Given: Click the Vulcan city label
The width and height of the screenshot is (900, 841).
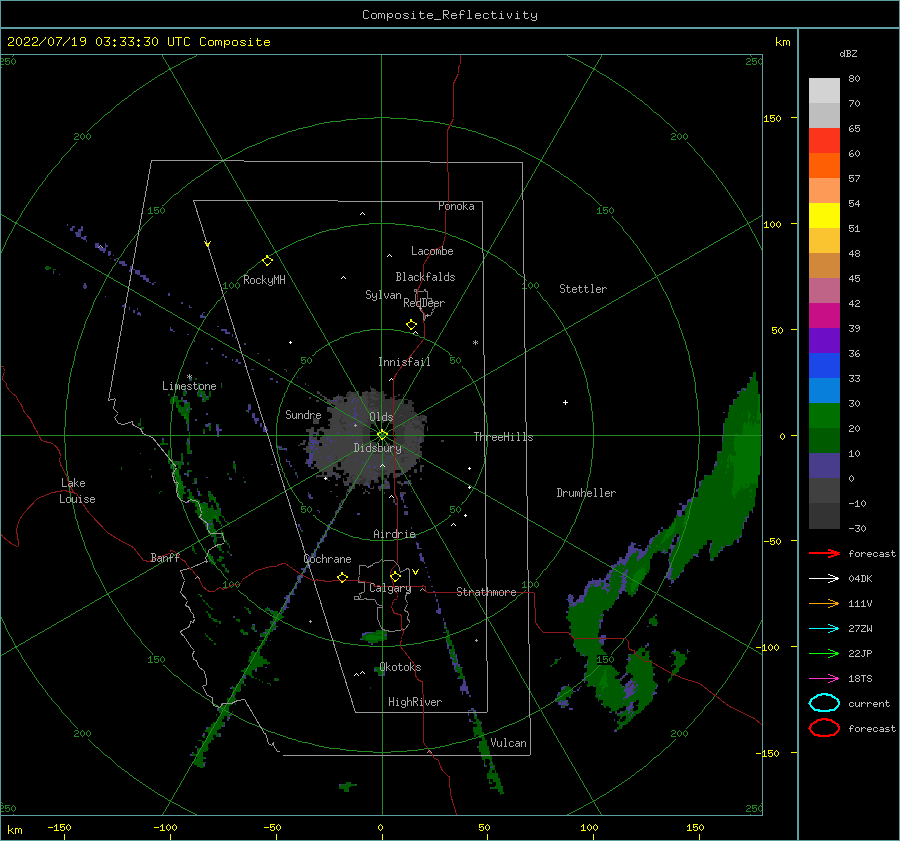Looking at the screenshot, I should pyautogui.click(x=509, y=743).
